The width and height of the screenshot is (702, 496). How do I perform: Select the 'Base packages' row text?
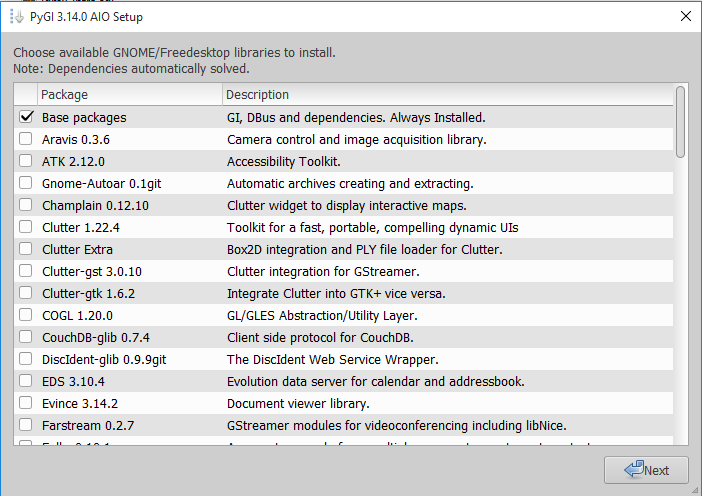[x=84, y=118]
